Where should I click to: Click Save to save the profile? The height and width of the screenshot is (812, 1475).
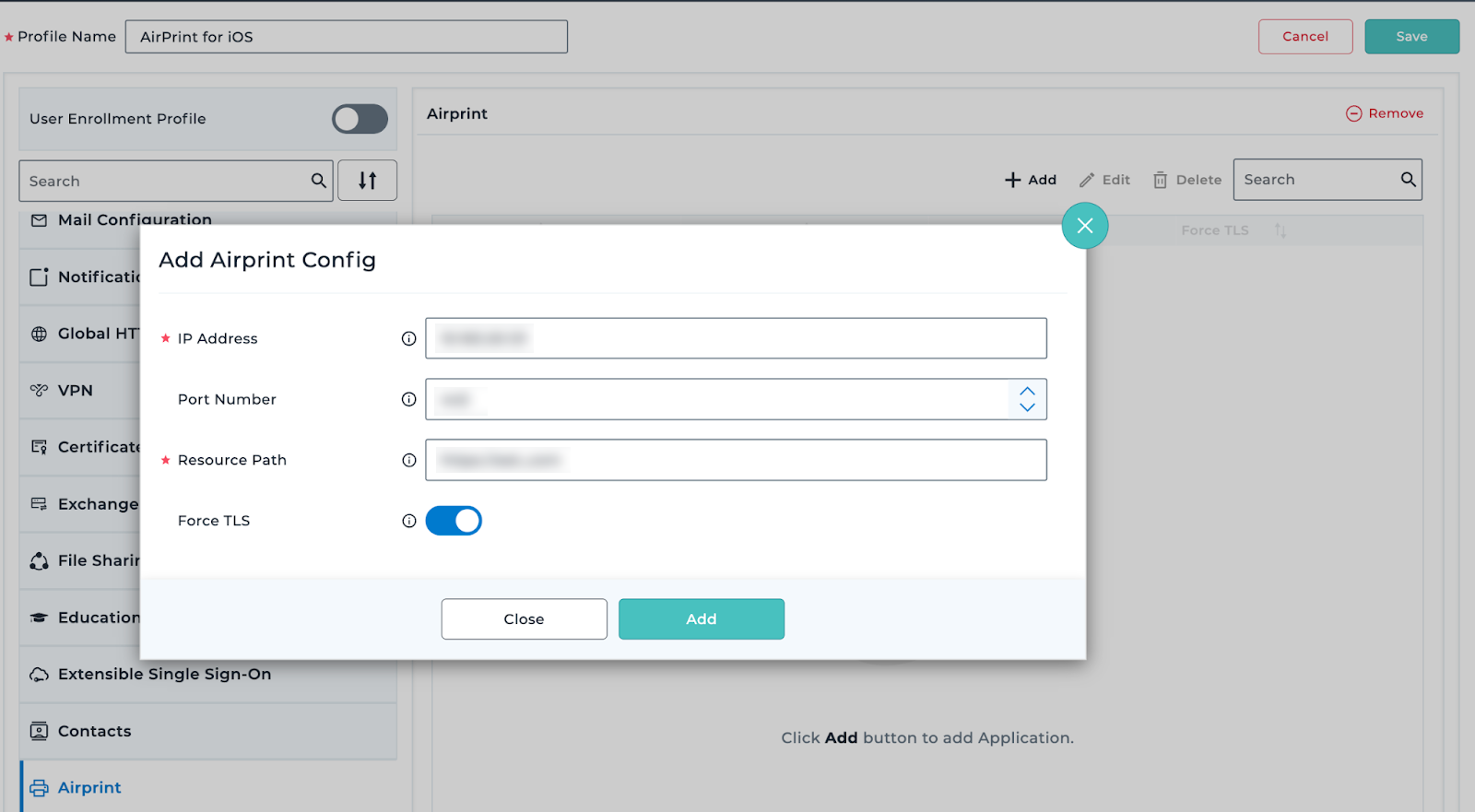(x=1411, y=37)
